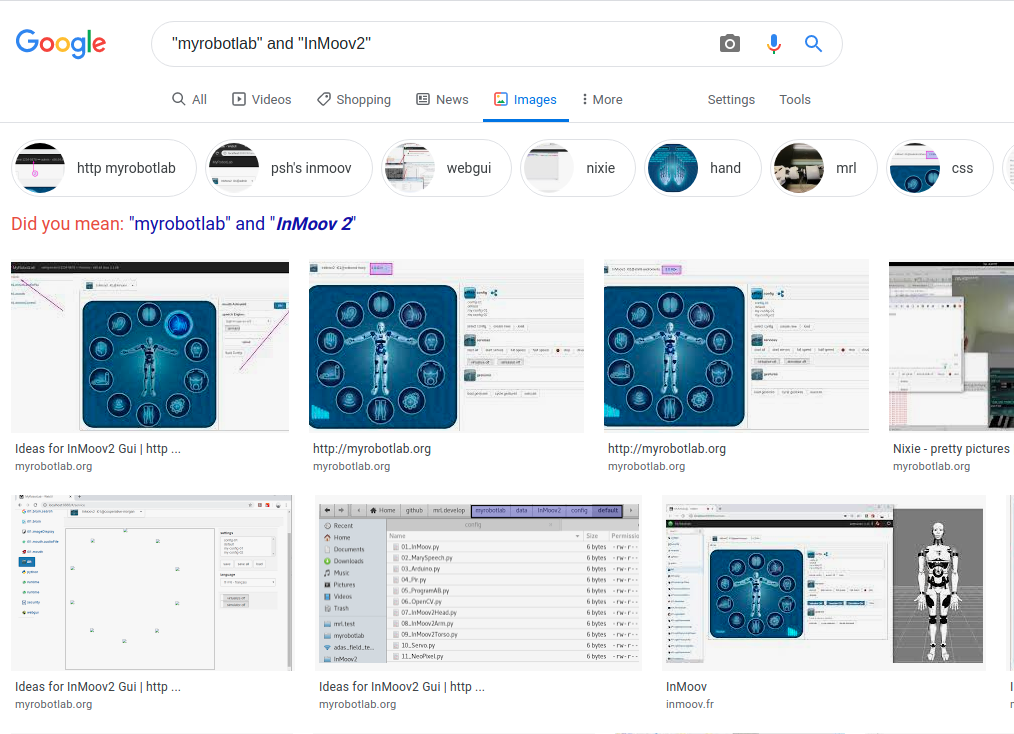Open the Tools filter options
Image resolution: width=1014 pixels, height=734 pixels.
pos(795,99)
